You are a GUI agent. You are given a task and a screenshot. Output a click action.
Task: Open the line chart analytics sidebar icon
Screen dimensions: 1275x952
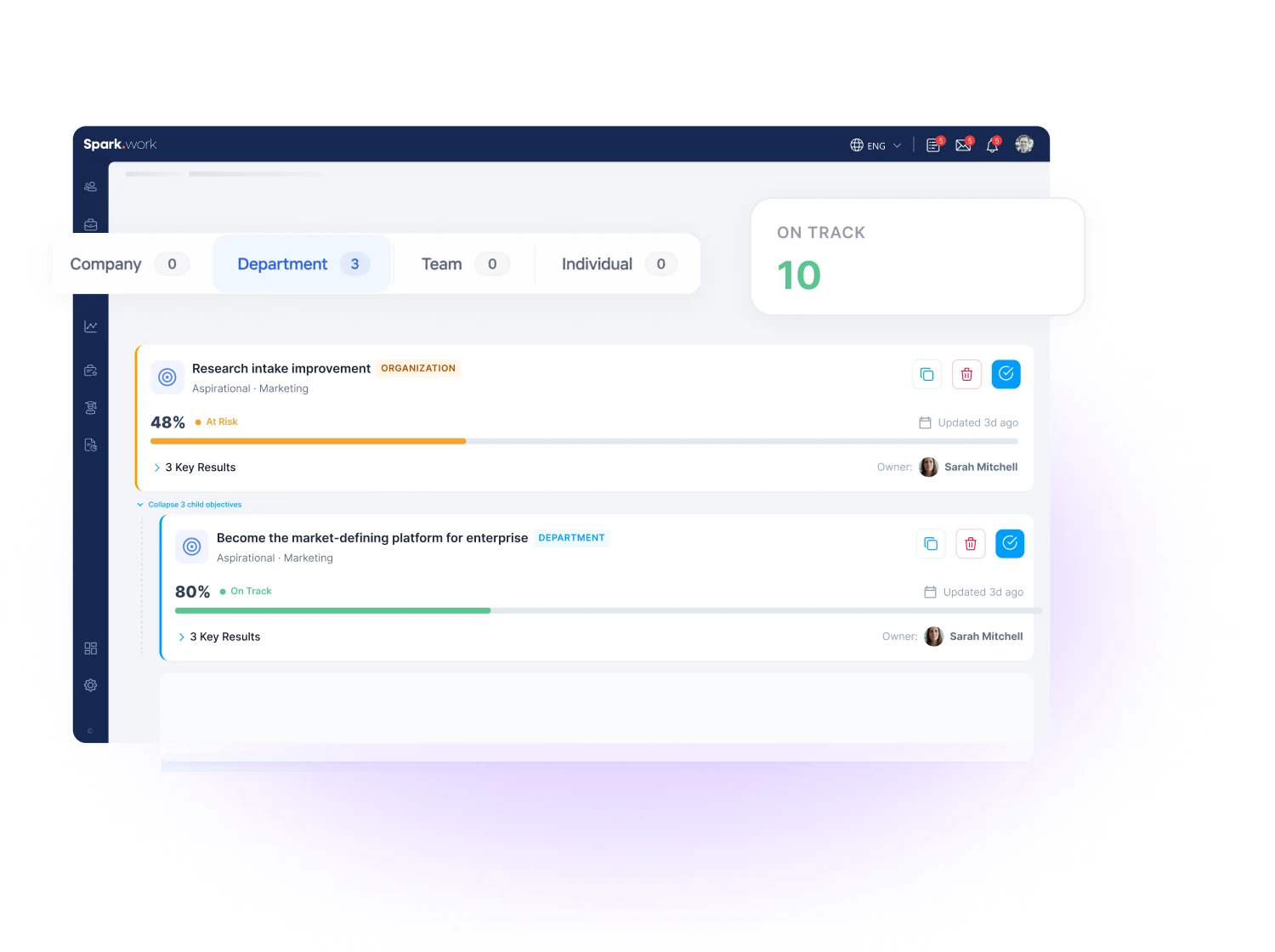pyautogui.click(x=91, y=326)
